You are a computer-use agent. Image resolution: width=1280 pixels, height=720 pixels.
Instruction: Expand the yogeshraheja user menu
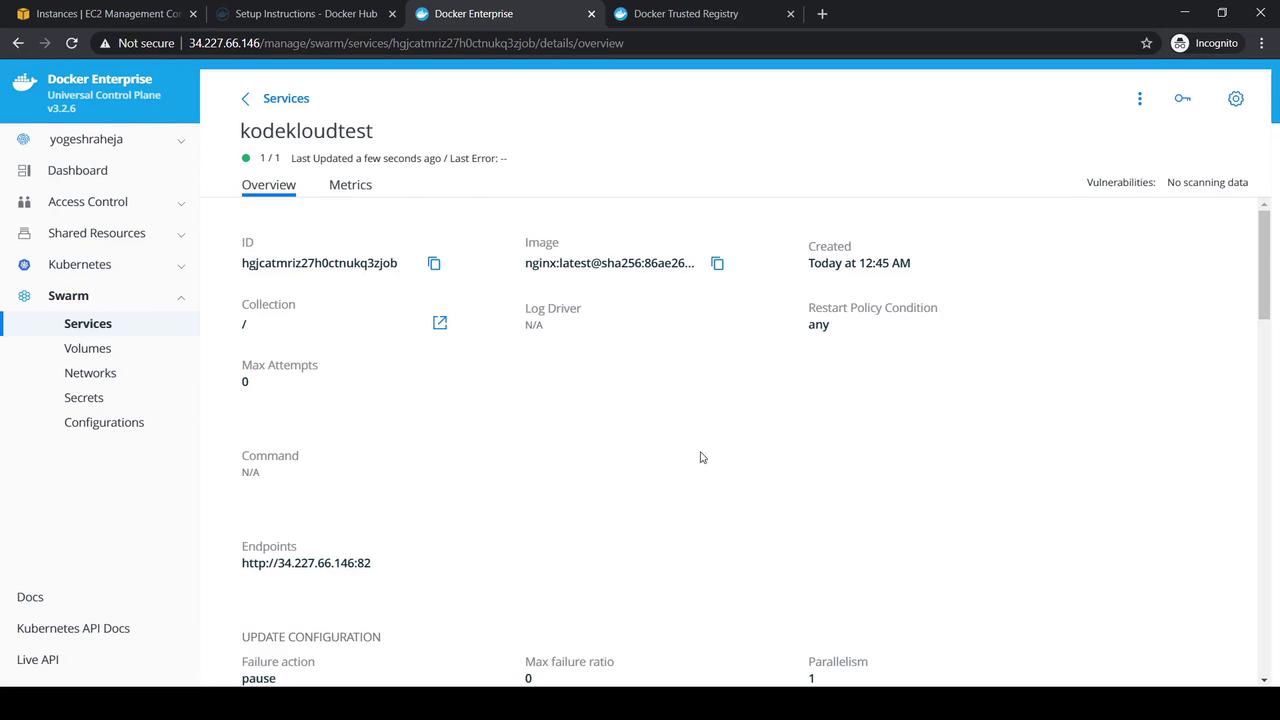[181, 140]
